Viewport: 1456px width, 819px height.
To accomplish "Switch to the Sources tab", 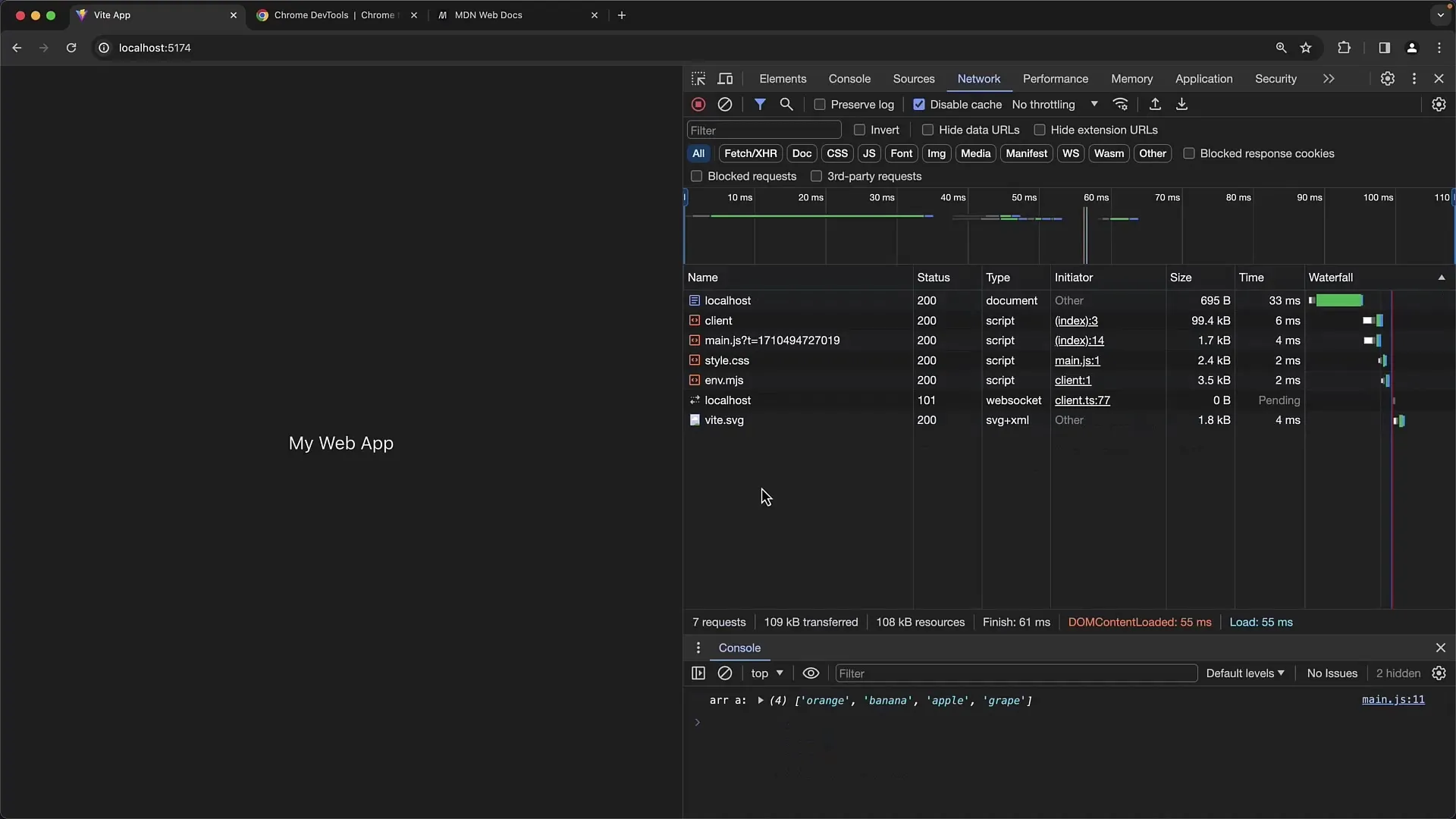I will [914, 79].
